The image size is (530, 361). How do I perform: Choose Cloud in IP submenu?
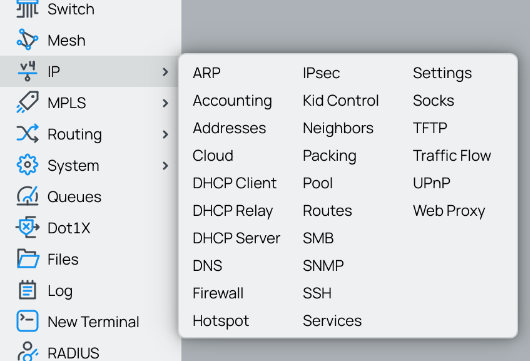tap(213, 156)
